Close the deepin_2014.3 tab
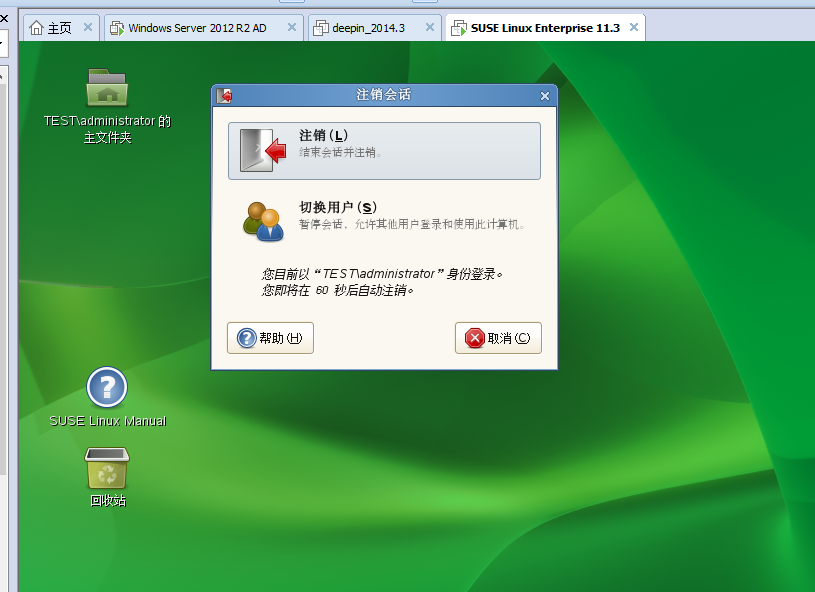Image resolution: width=815 pixels, height=592 pixels. 430,27
